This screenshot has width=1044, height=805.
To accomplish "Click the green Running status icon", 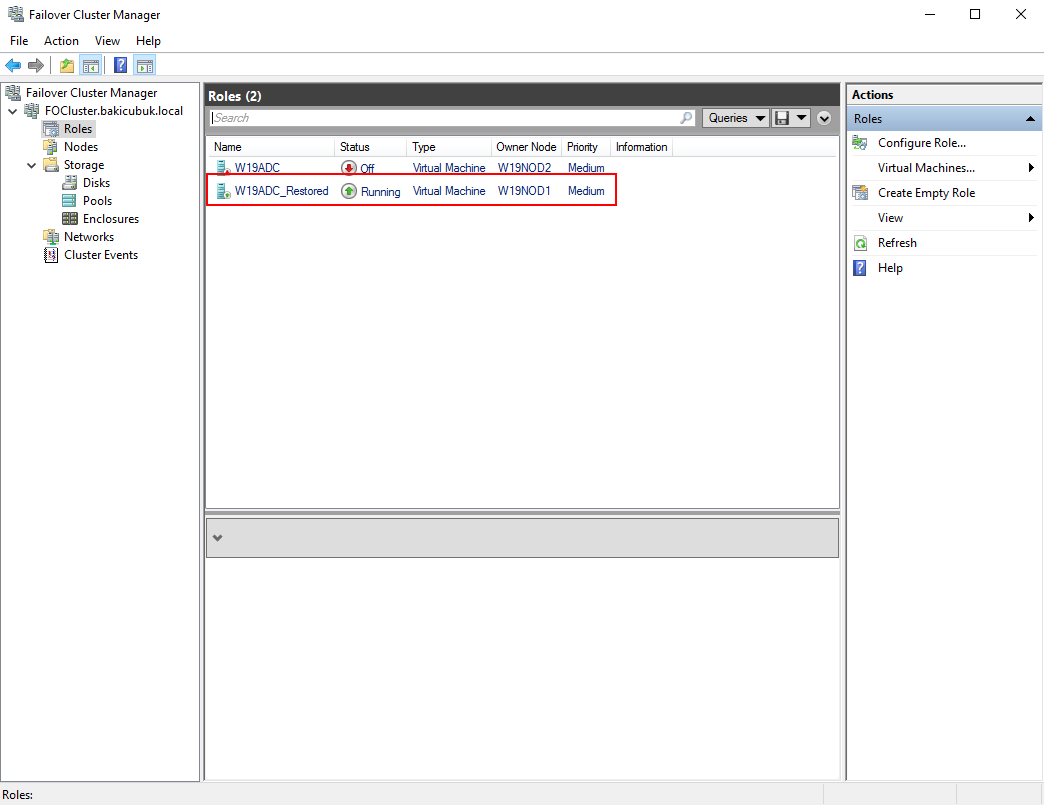I will pyautogui.click(x=349, y=191).
